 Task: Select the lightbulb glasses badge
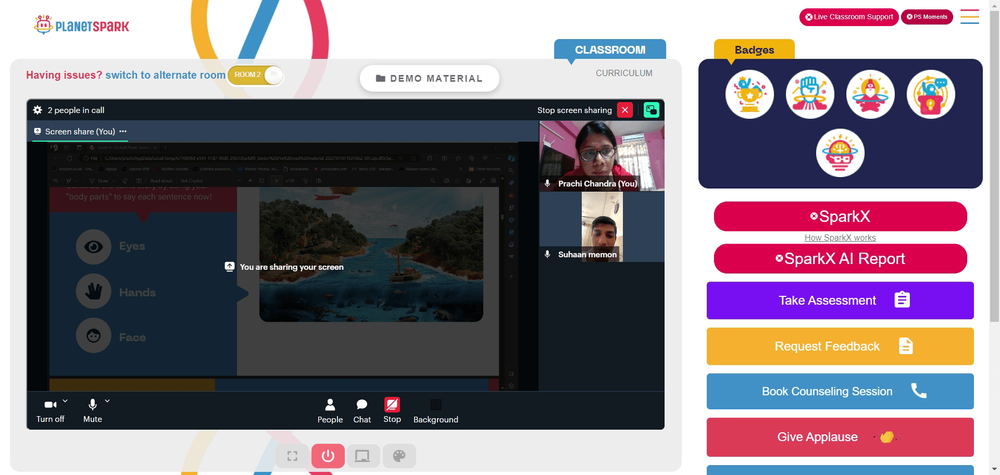pos(840,153)
